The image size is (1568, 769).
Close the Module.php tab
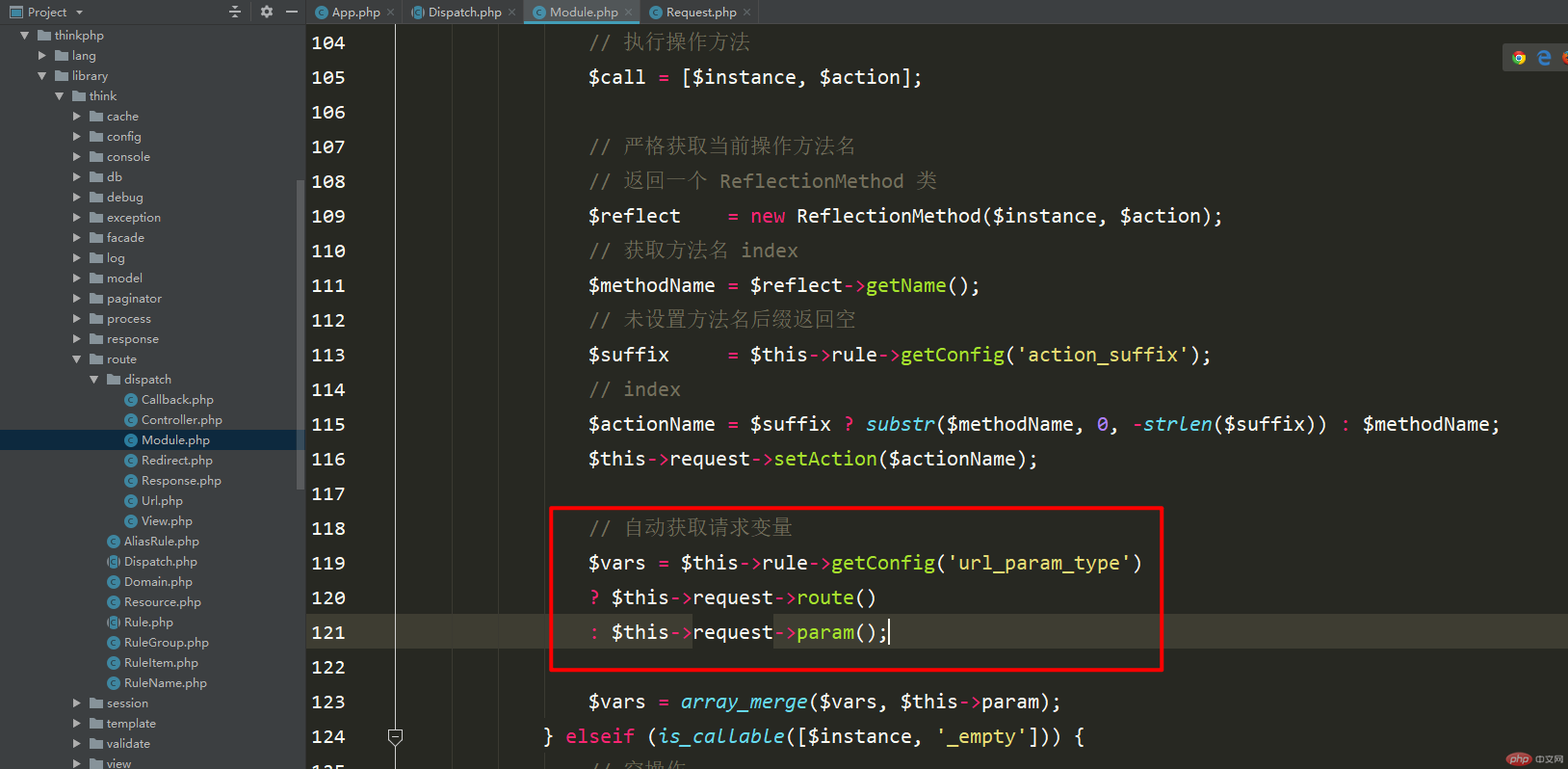tap(628, 13)
